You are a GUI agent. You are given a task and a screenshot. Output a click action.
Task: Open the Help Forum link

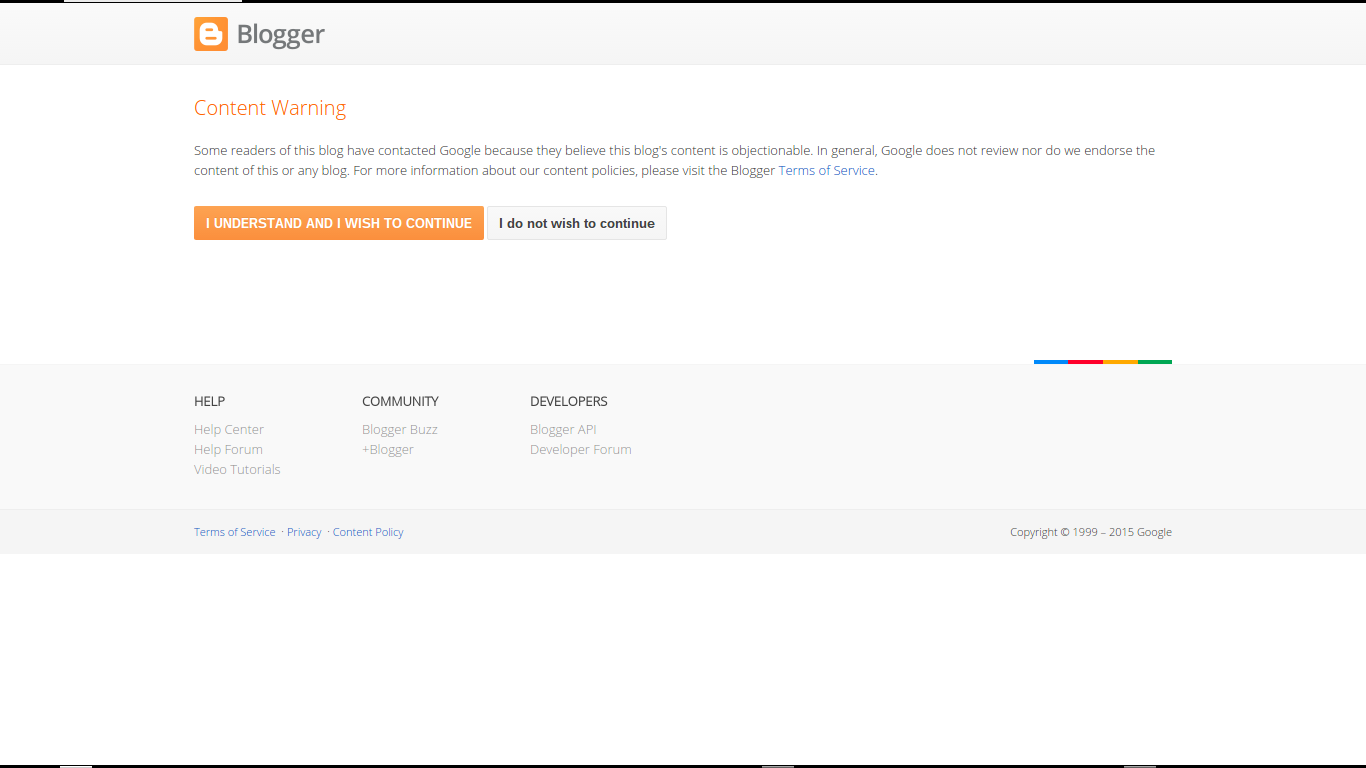pyautogui.click(x=228, y=449)
